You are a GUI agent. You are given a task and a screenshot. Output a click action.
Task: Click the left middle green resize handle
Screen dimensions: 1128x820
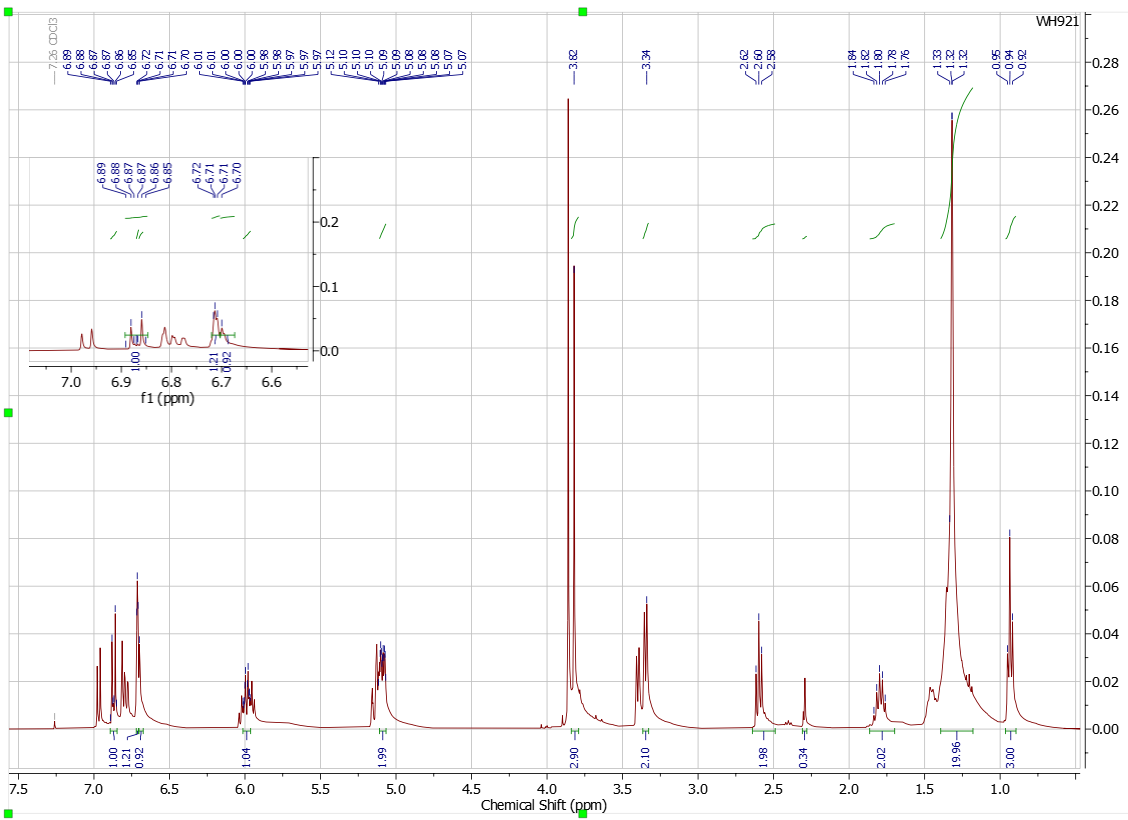[x=9, y=412]
